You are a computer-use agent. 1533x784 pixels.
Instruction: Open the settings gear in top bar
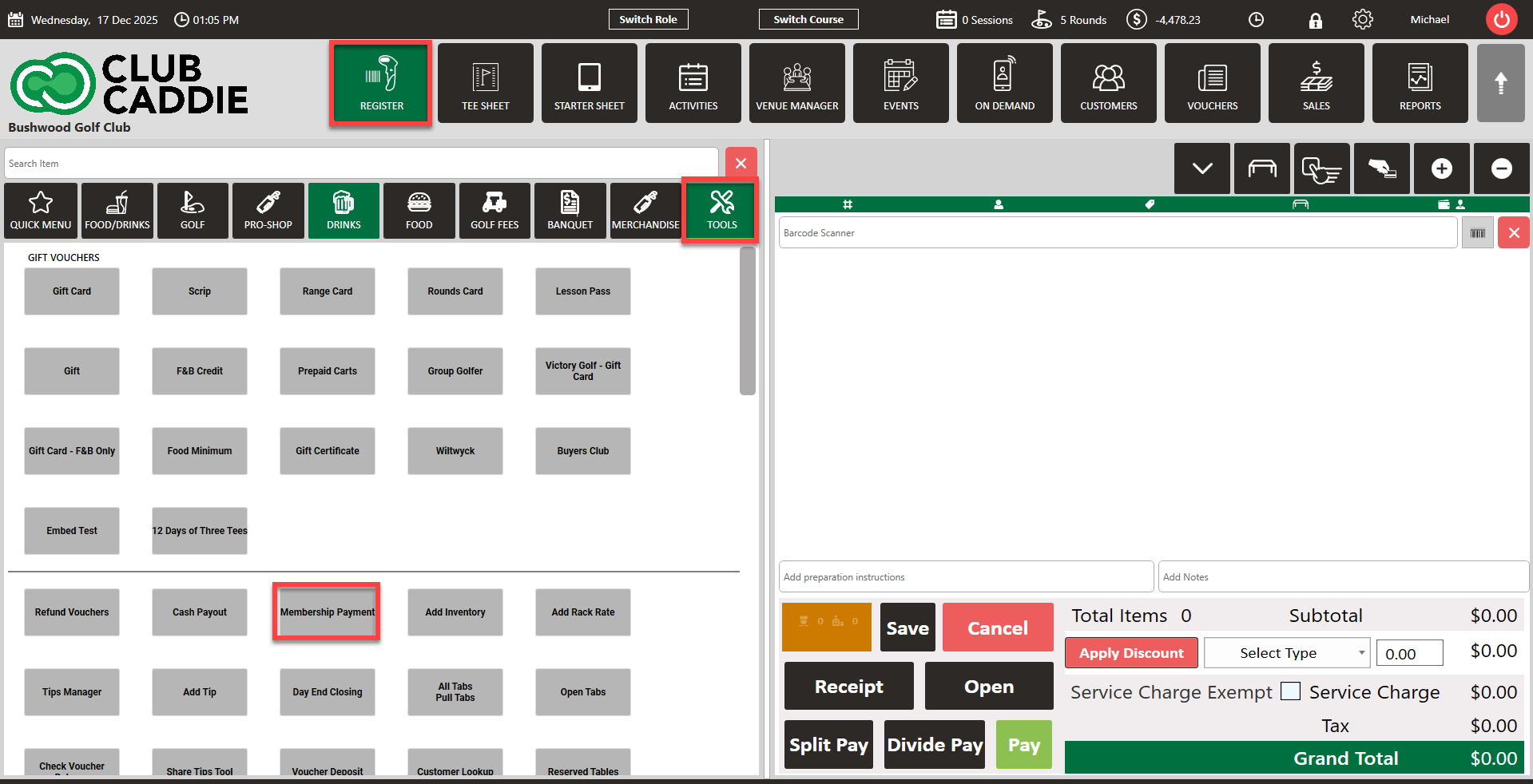click(x=1362, y=19)
